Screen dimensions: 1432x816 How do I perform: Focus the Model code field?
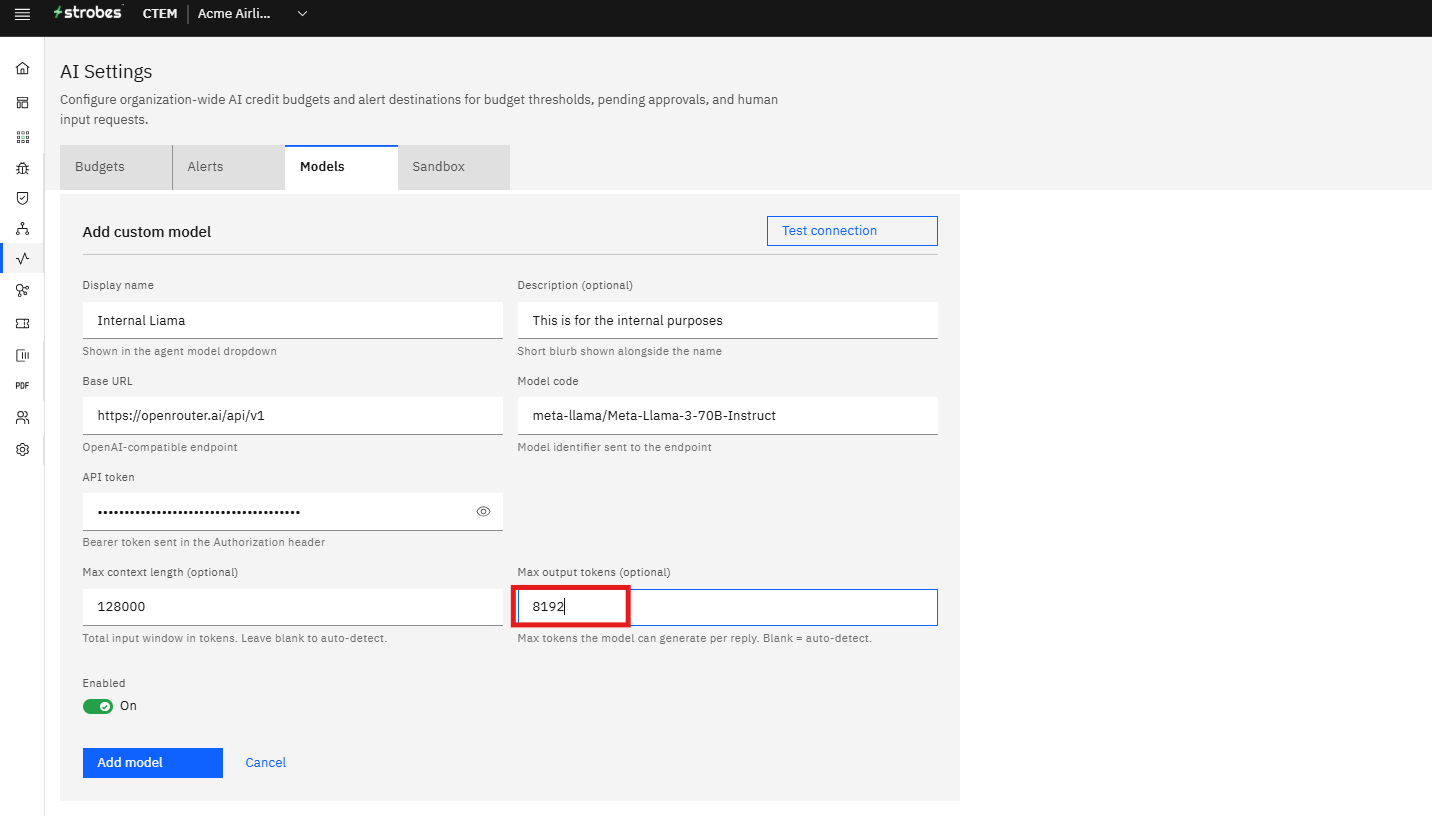click(x=728, y=416)
